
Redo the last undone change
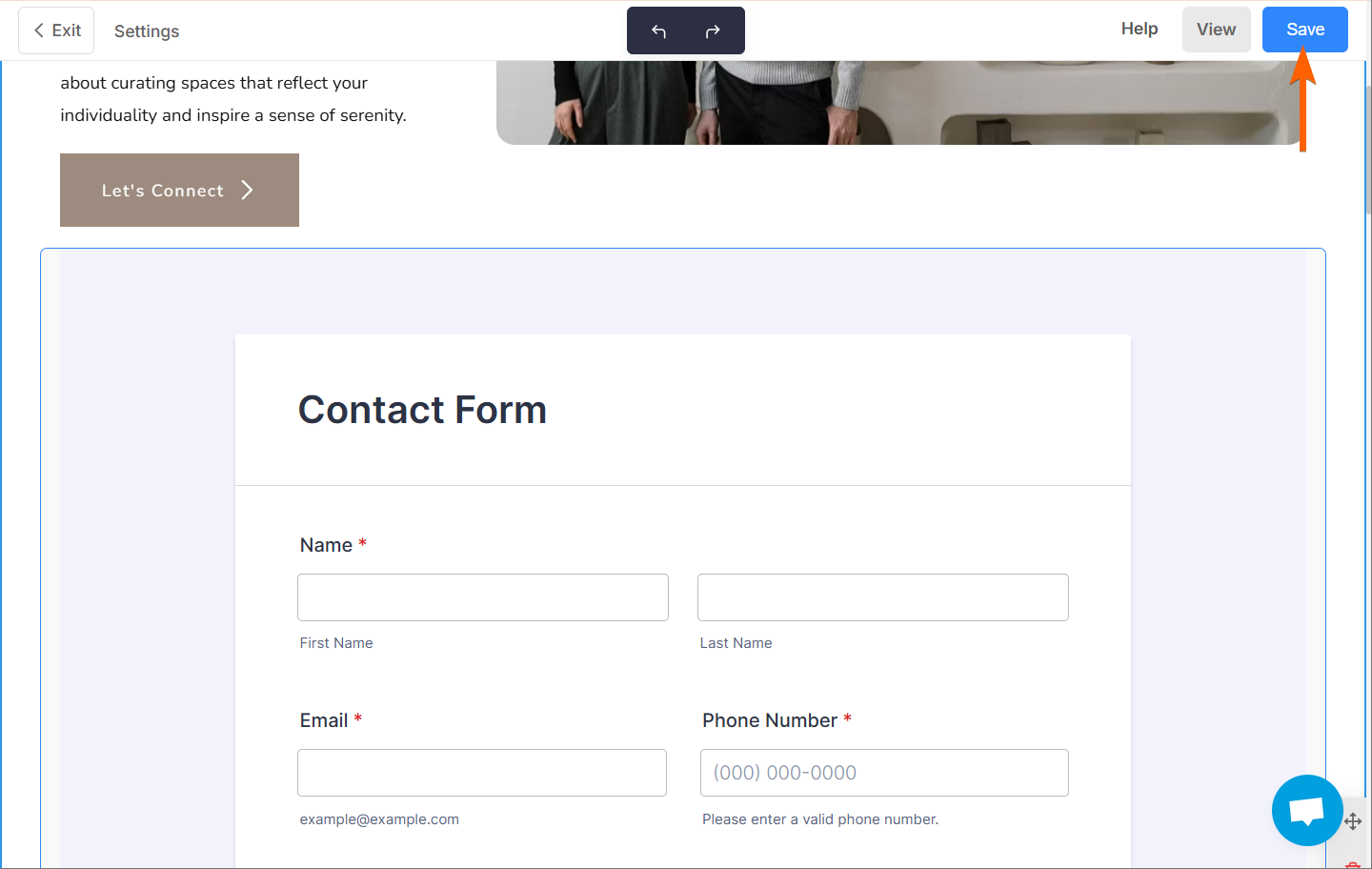click(713, 31)
